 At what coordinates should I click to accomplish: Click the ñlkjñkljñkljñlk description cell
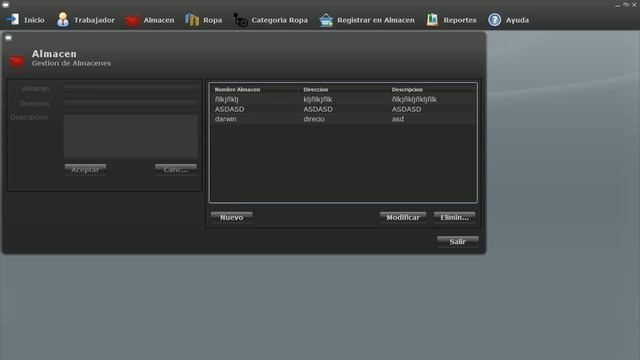click(x=414, y=100)
